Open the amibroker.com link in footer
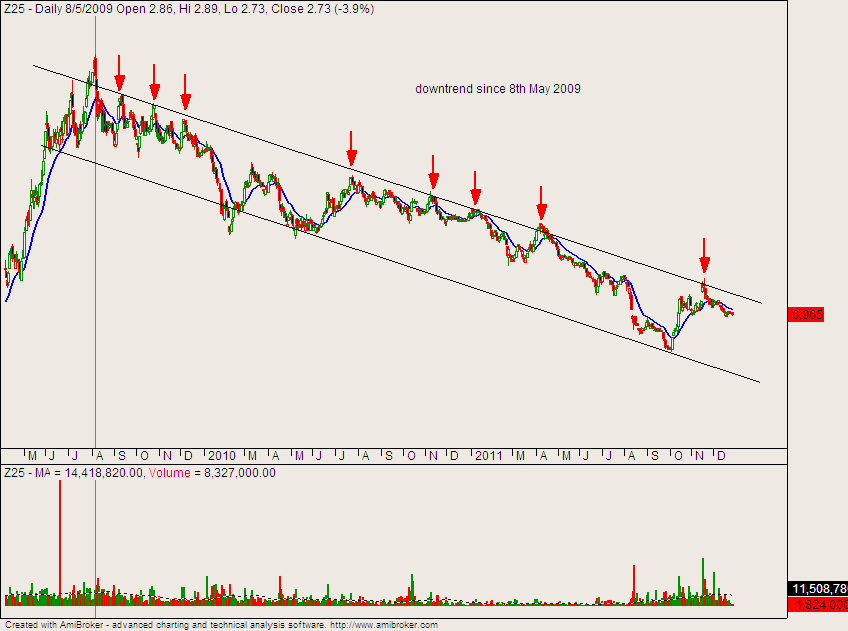The image size is (848, 631). tap(383, 624)
